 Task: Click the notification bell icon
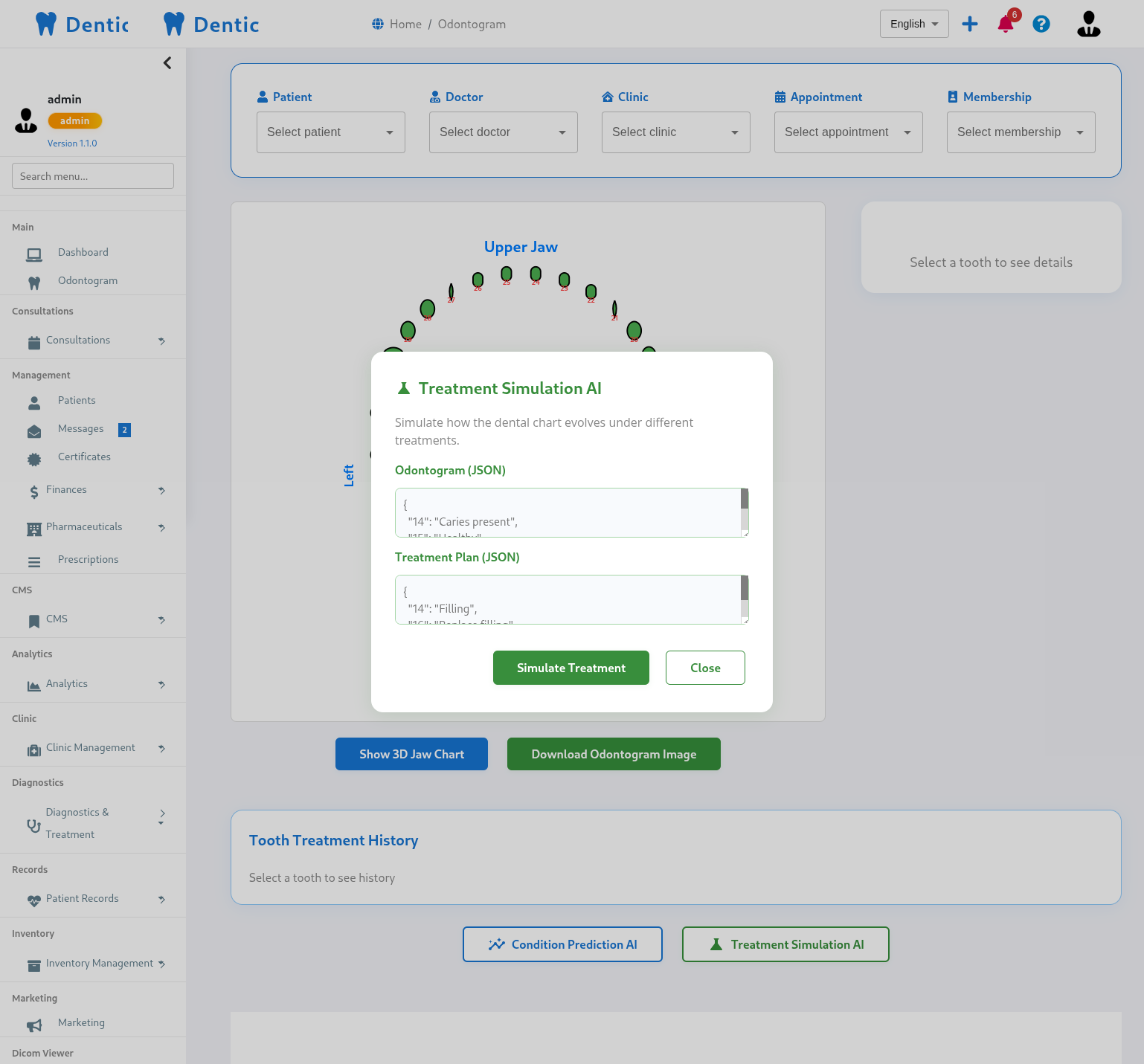coord(1005,25)
